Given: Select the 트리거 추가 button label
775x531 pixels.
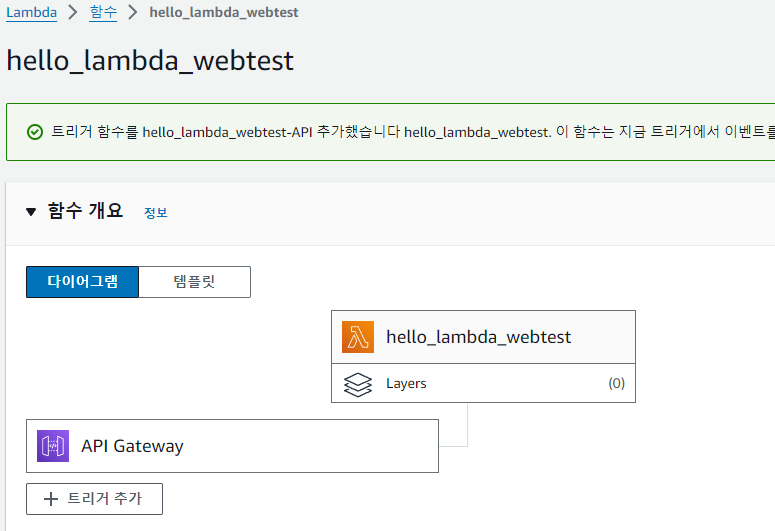Looking at the screenshot, I should click(x=105, y=498).
